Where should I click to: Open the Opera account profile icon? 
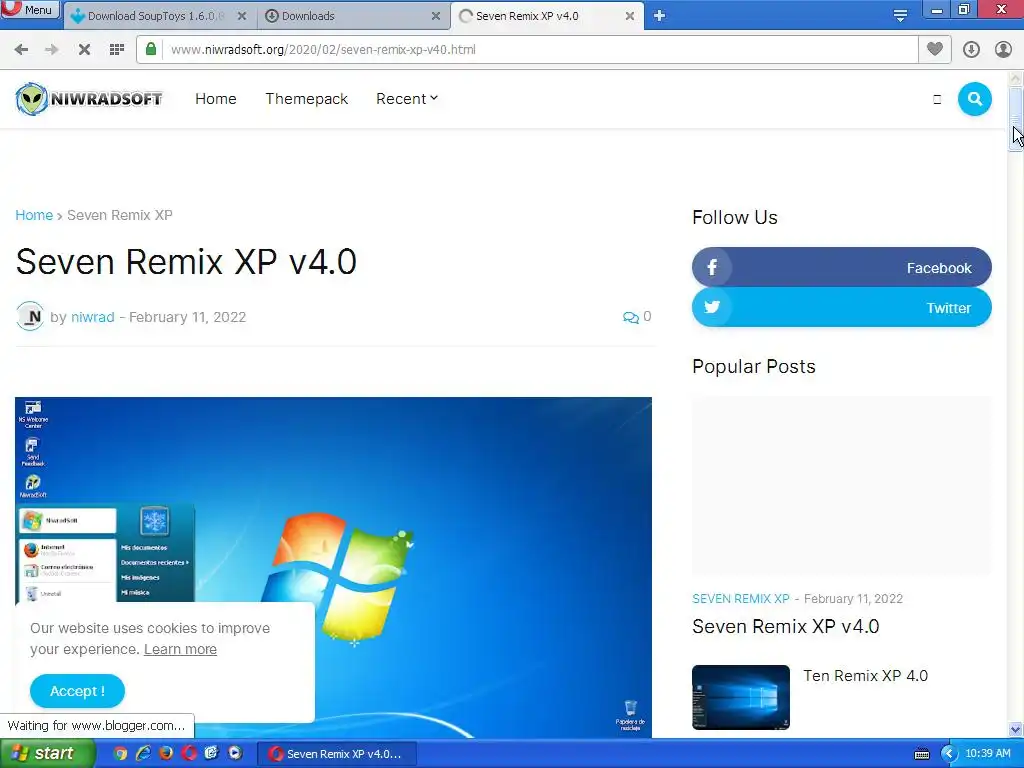1003,50
